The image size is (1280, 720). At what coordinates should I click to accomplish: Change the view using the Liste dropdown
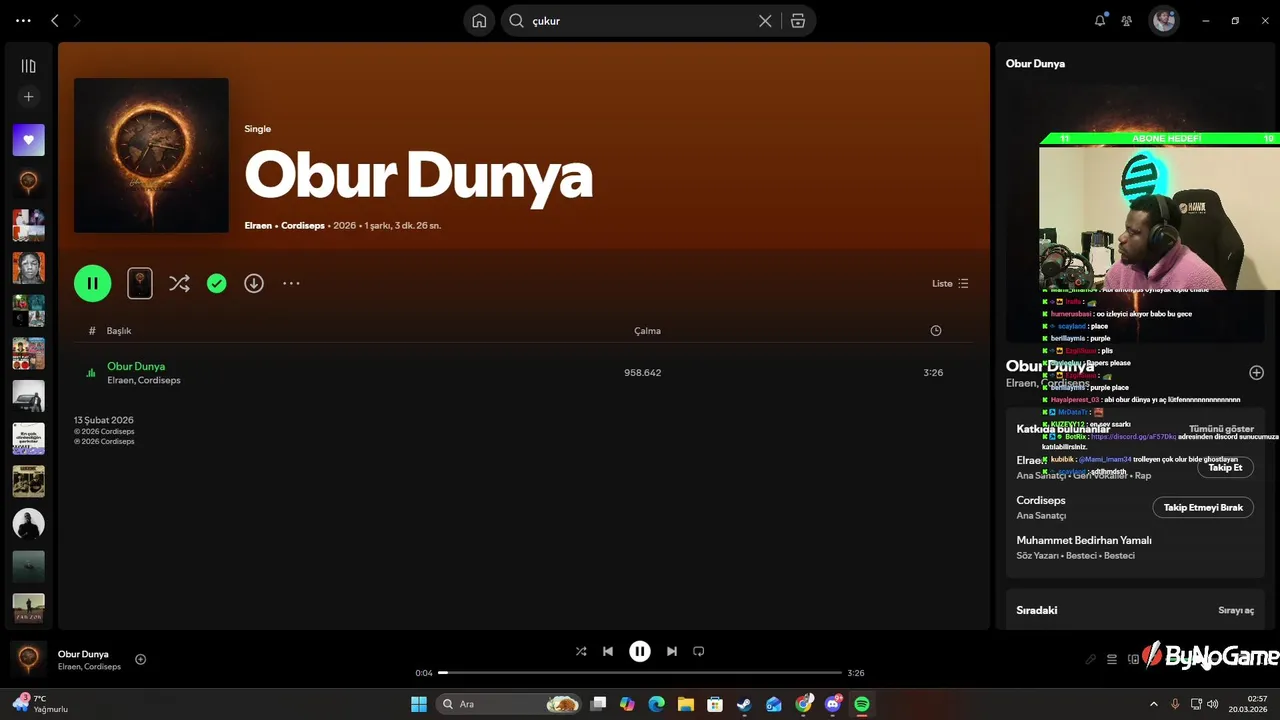(x=950, y=283)
